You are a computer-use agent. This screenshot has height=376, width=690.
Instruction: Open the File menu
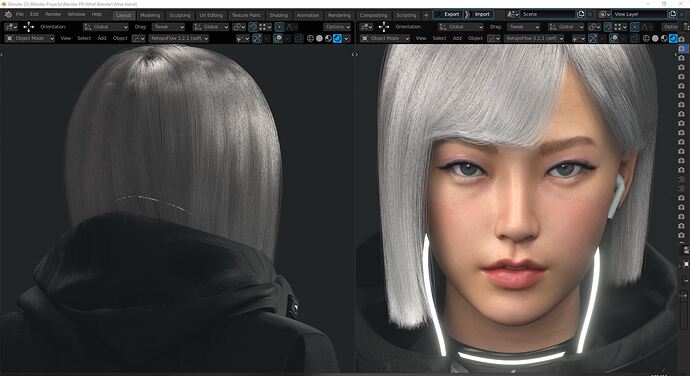point(20,14)
